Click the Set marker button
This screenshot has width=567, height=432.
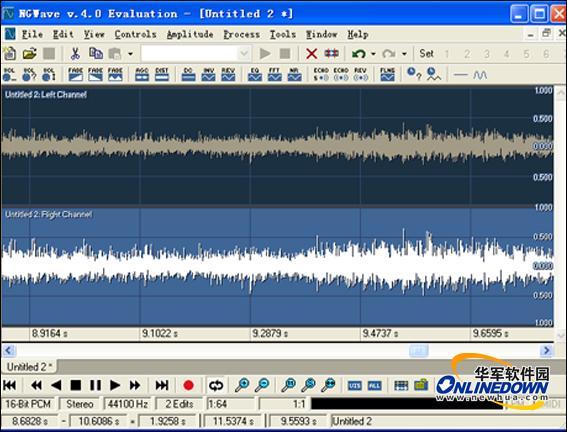click(426, 54)
